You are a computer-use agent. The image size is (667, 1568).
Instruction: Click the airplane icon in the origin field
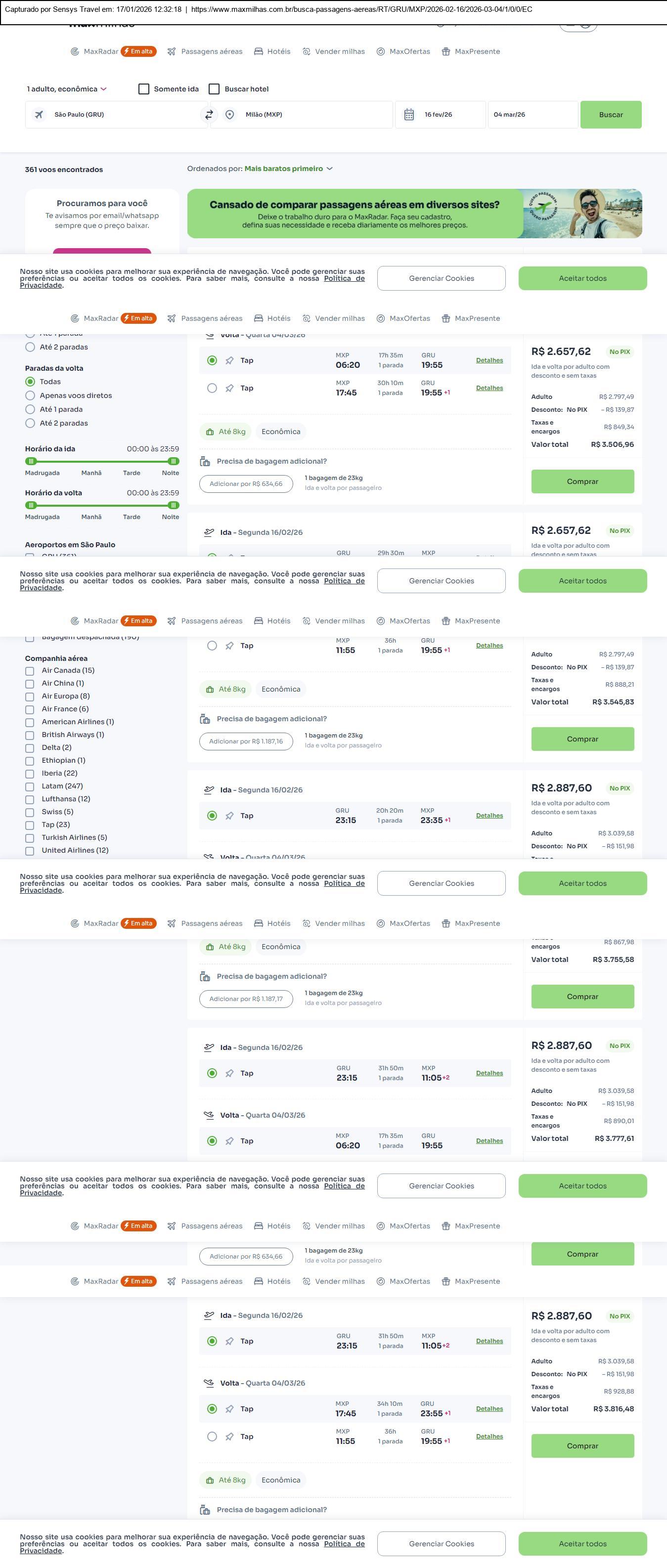(39, 114)
